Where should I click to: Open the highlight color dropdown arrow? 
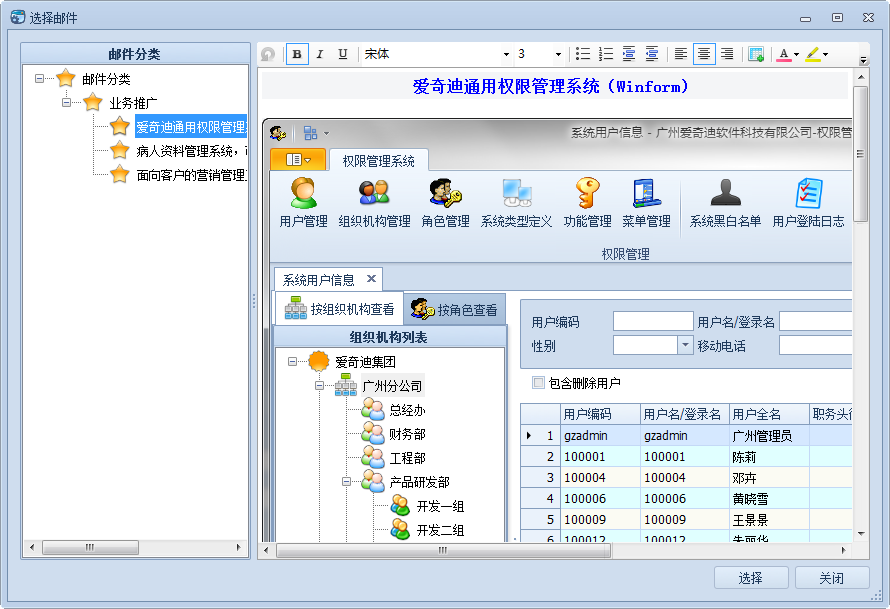click(825, 54)
